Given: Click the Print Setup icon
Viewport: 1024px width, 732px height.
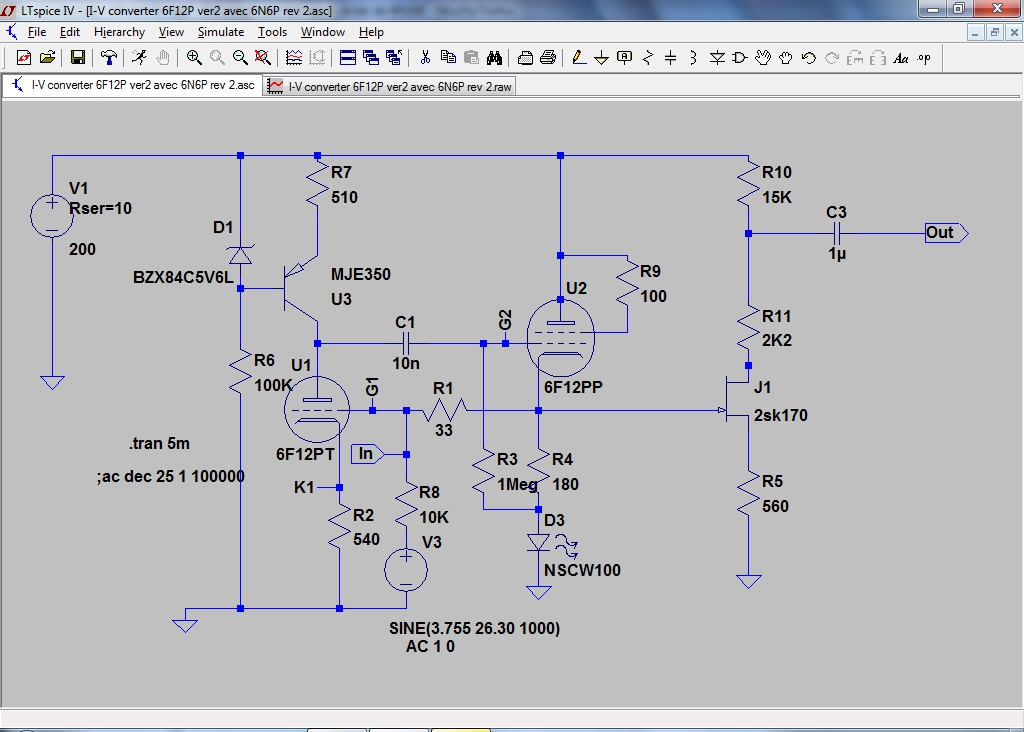Looking at the screenshot, I should coord(525,58).
